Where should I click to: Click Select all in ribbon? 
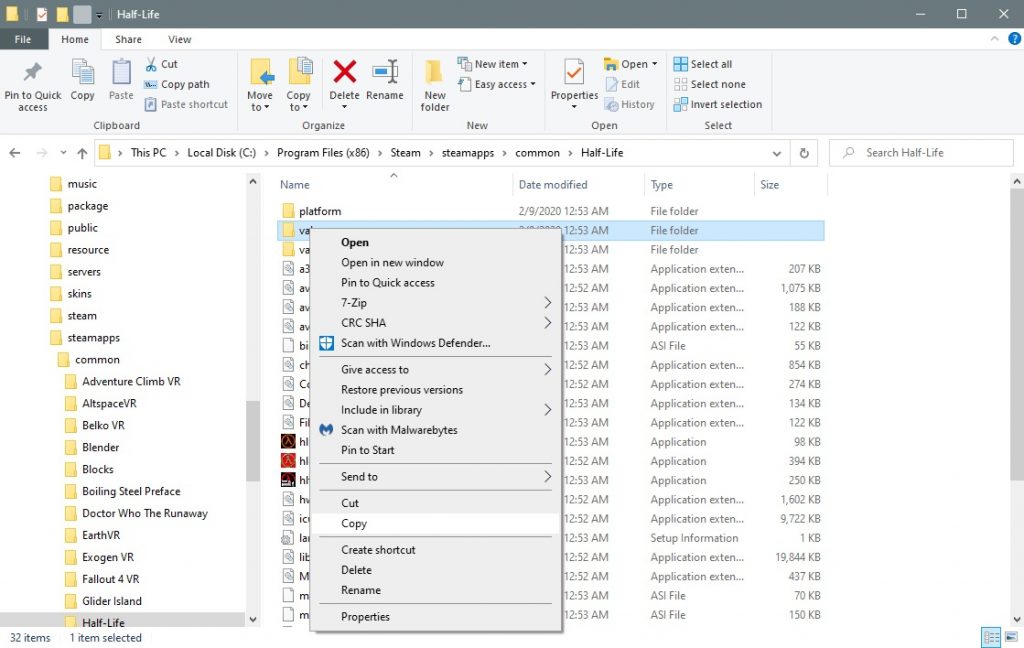tap(703, 64)
